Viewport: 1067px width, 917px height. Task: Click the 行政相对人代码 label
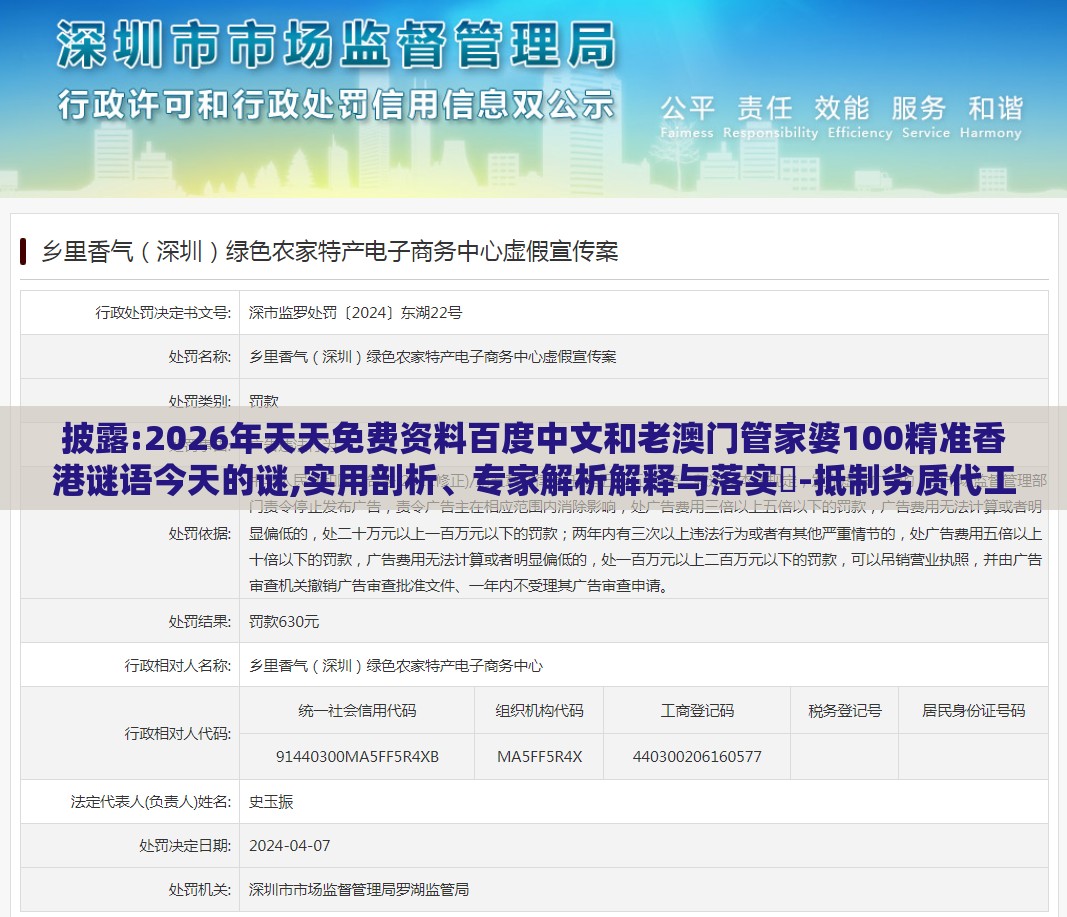click(178, 733)
